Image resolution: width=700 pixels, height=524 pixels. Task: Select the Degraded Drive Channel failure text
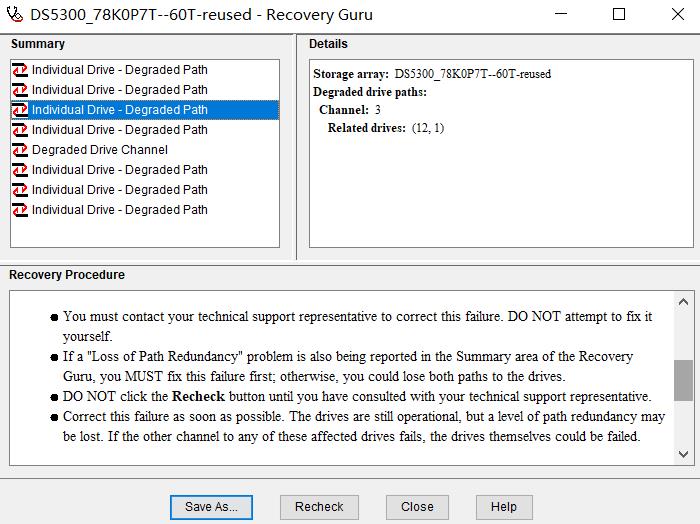99,150
